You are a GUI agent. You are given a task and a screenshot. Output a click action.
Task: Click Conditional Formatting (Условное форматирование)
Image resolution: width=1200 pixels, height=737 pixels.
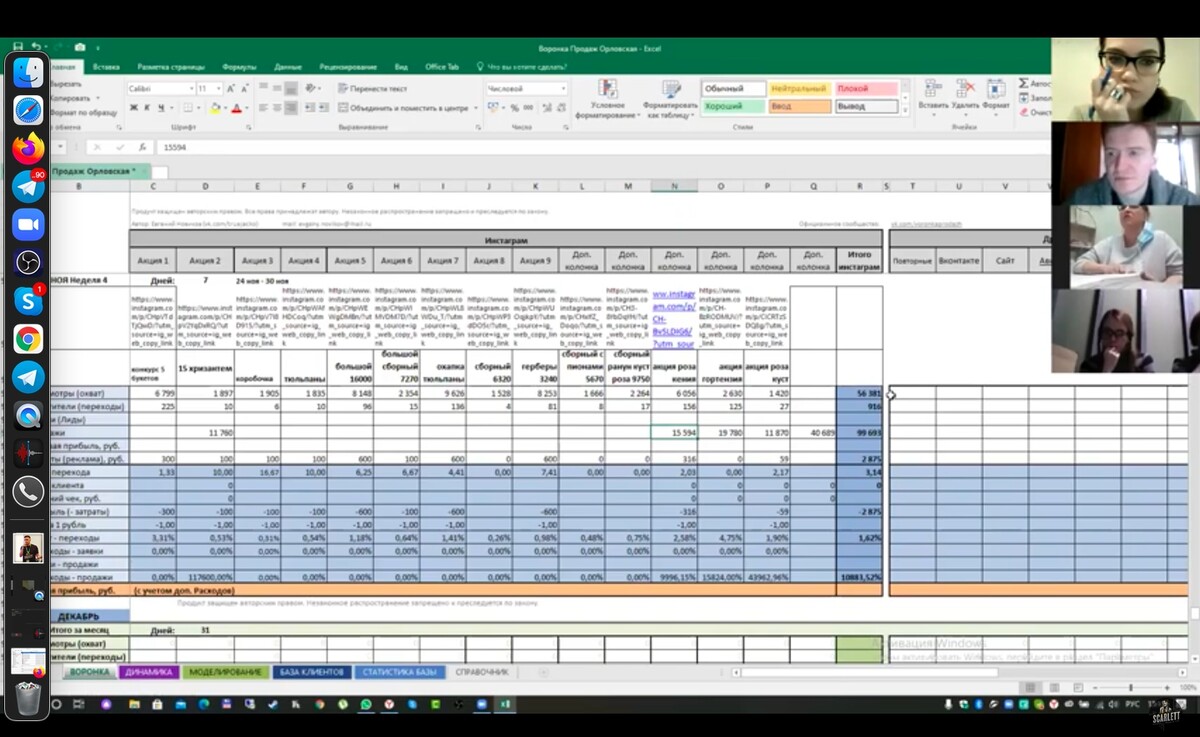[608, 100]
